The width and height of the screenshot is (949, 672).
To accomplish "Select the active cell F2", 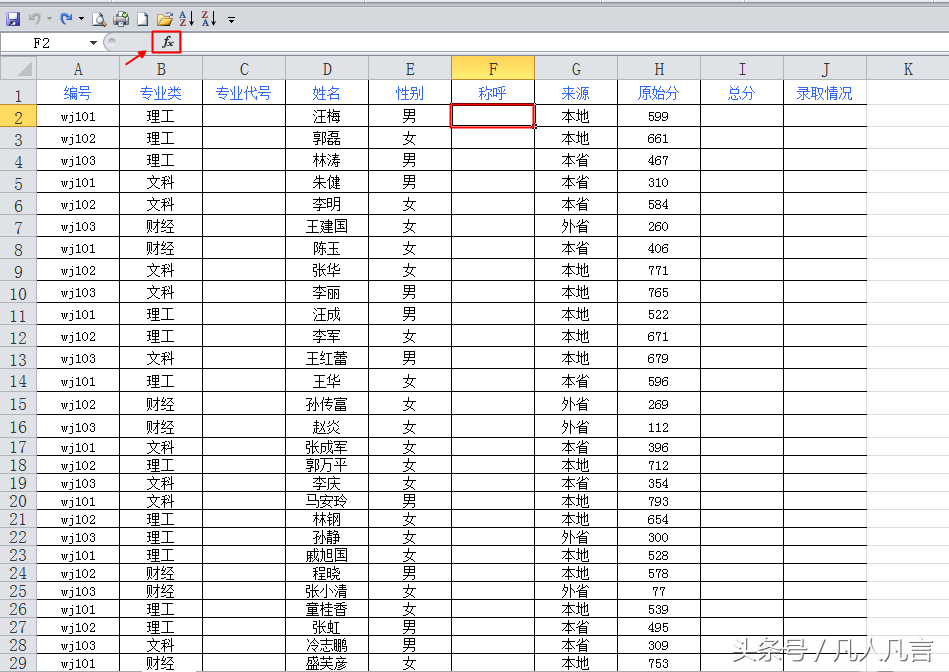I will tap(493, 116).
